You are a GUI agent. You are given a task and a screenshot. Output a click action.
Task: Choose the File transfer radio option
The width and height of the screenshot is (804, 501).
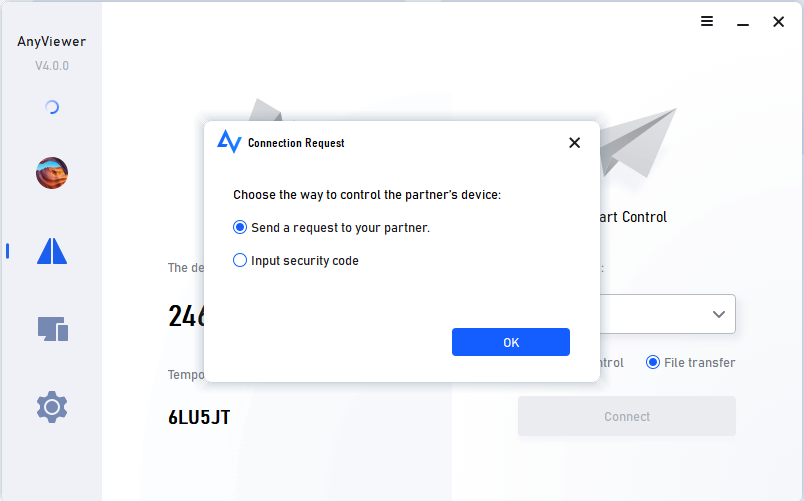690,363
